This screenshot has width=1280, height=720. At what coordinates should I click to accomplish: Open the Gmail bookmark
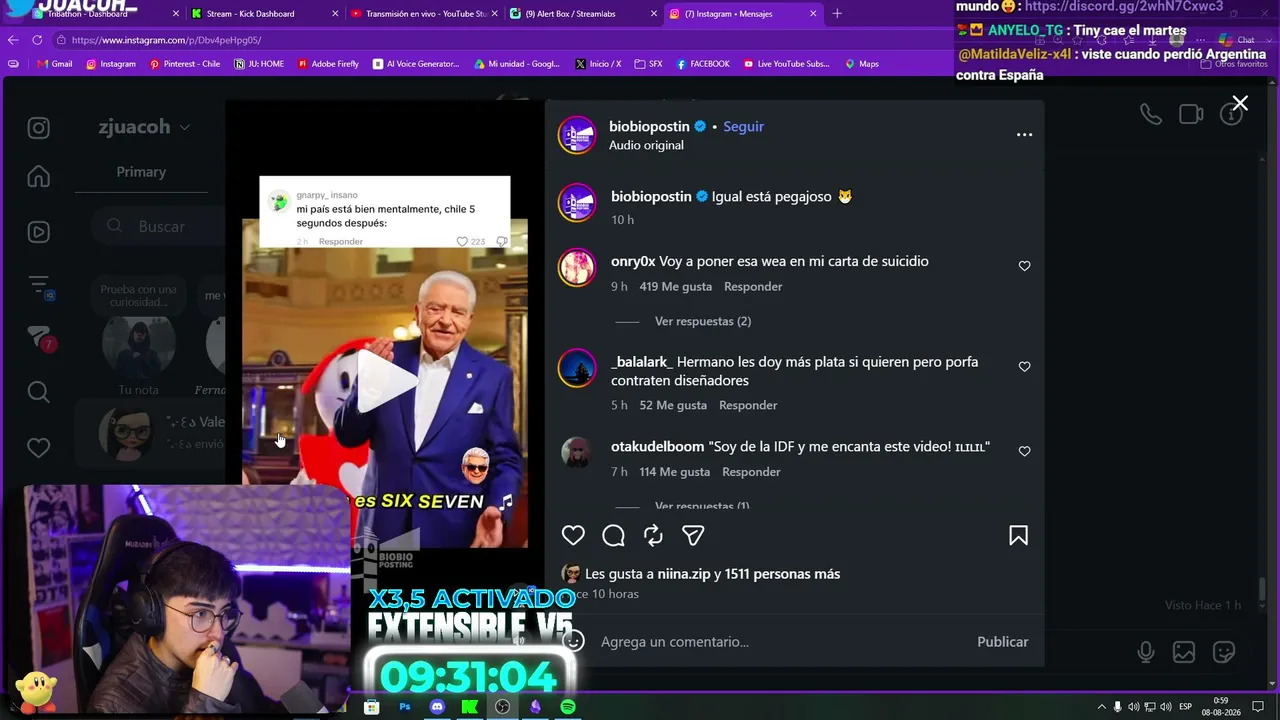point(55,64)
